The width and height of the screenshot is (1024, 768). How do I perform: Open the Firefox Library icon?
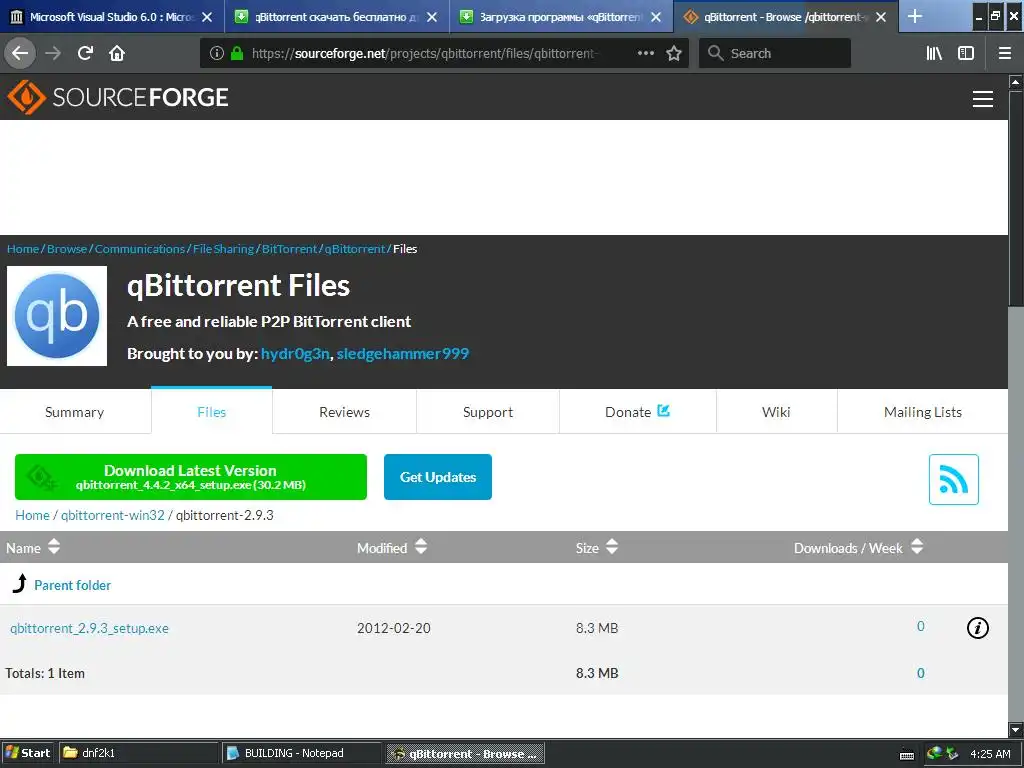tap(934, 54)
